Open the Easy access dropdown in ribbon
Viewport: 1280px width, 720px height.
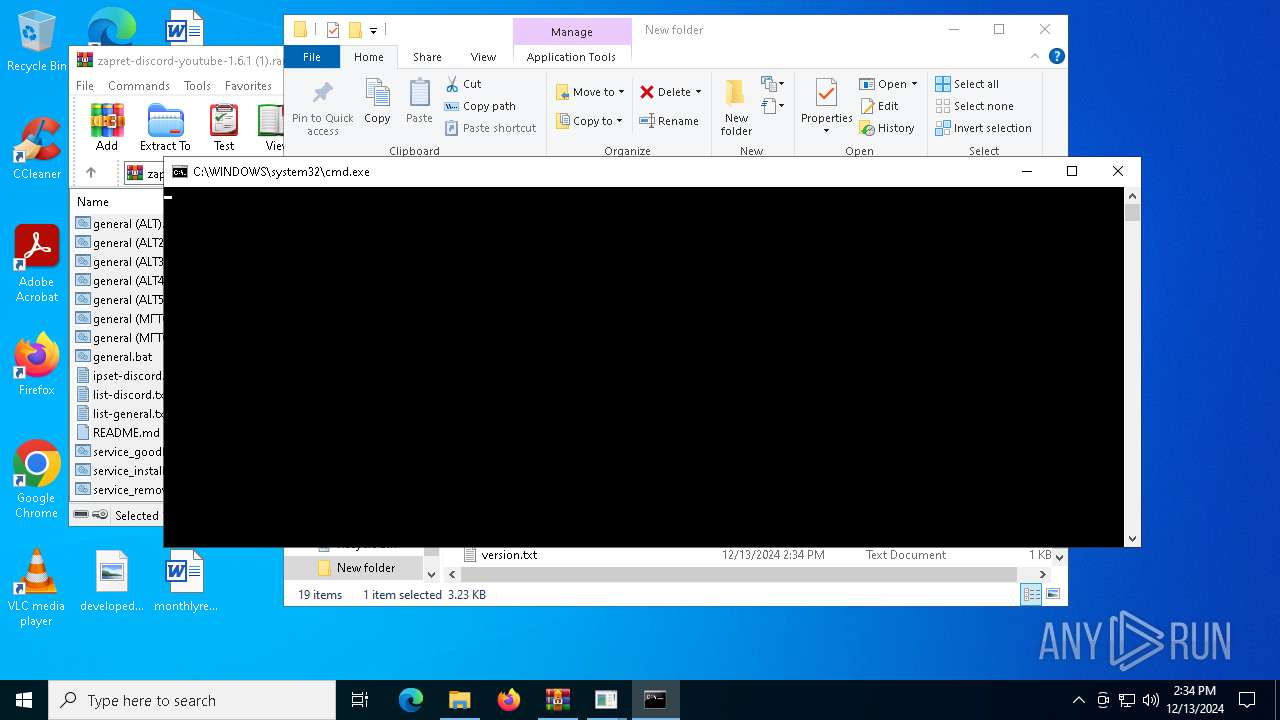[x=773, y=105]
